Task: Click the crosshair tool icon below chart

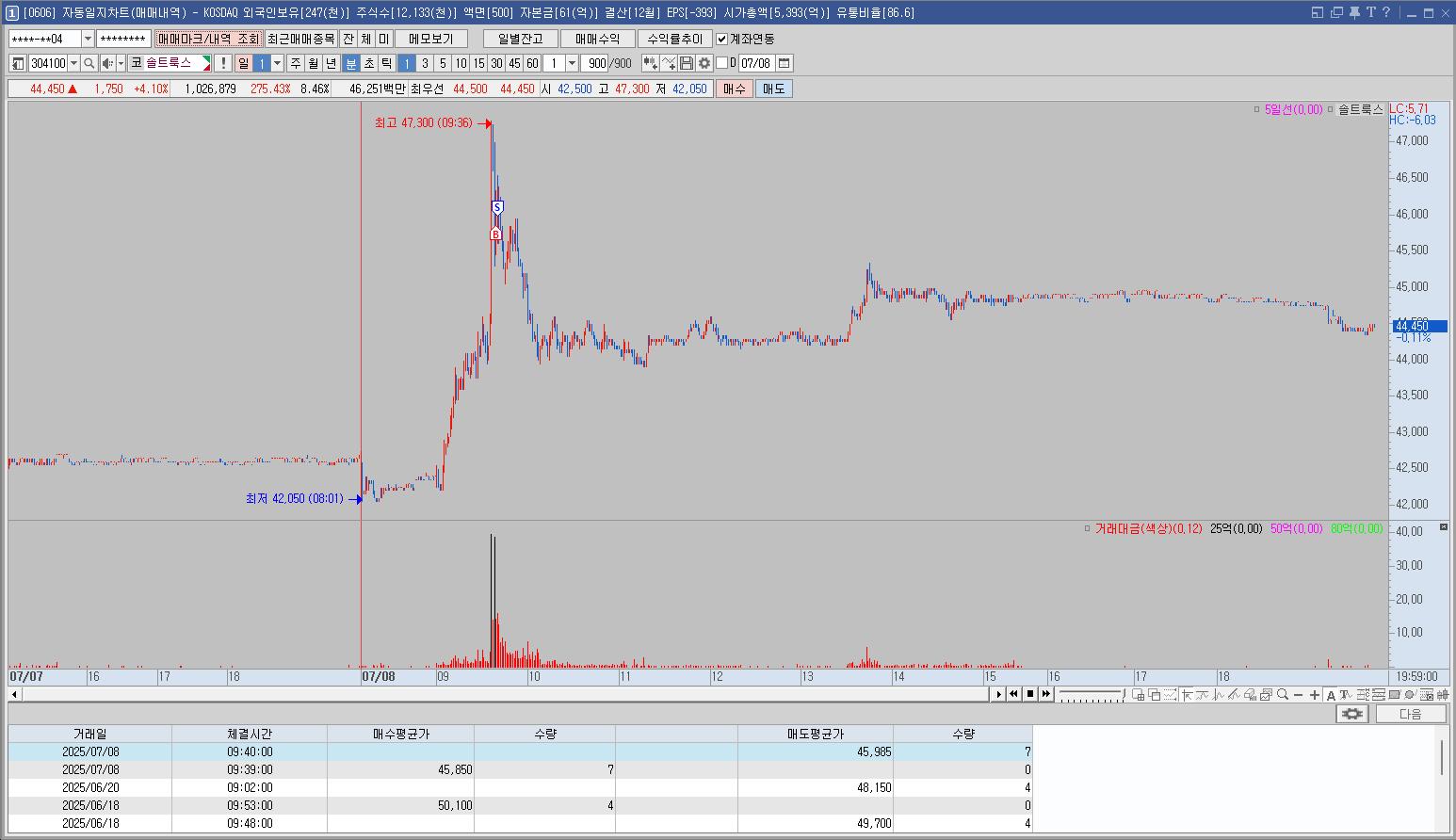Action: pyautogui.click(x=1187, y=695)
